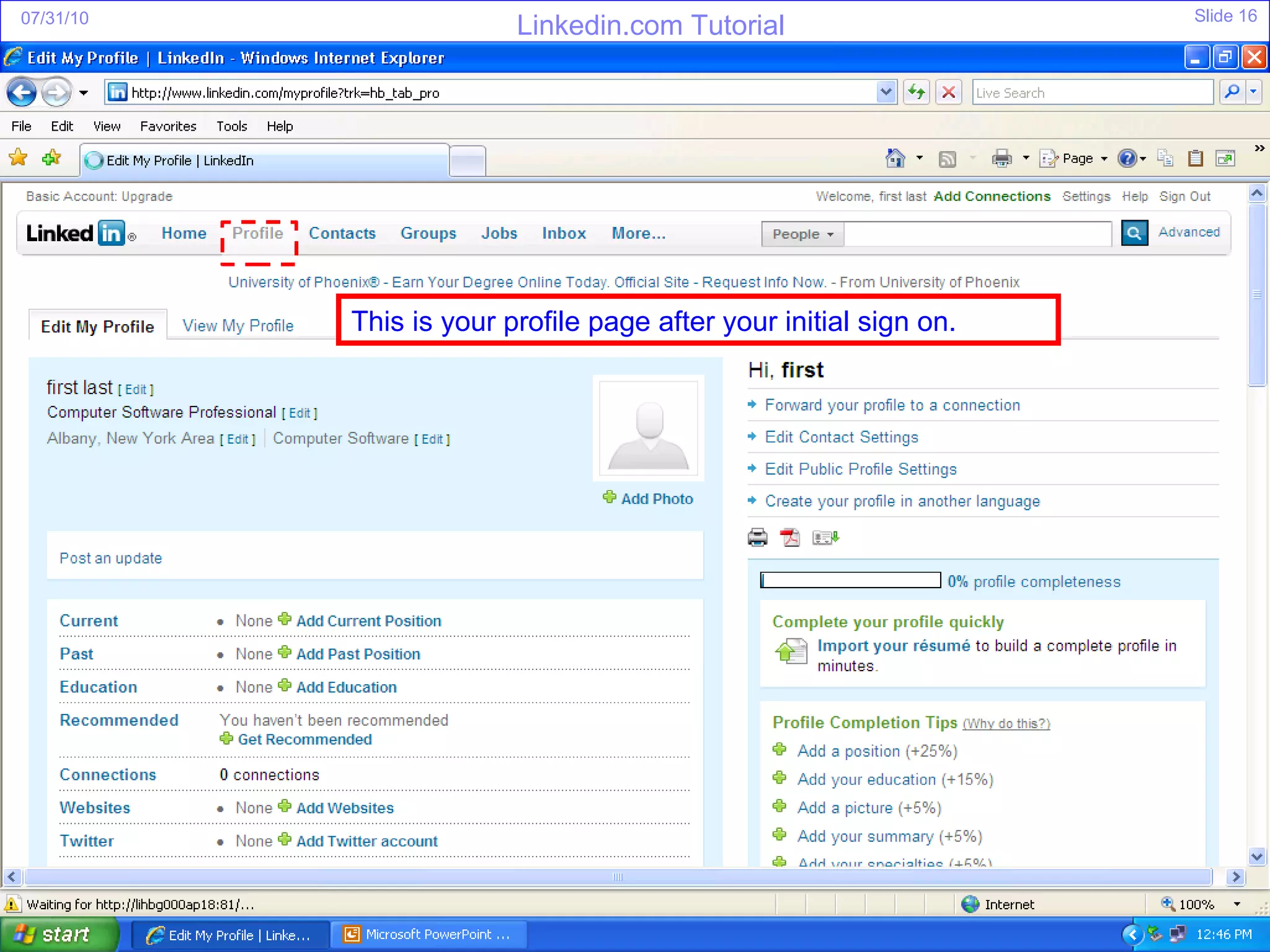Click the browser Back arrow button
The width and height of the screenshot is (1270, 952).
tap(22, 93)
